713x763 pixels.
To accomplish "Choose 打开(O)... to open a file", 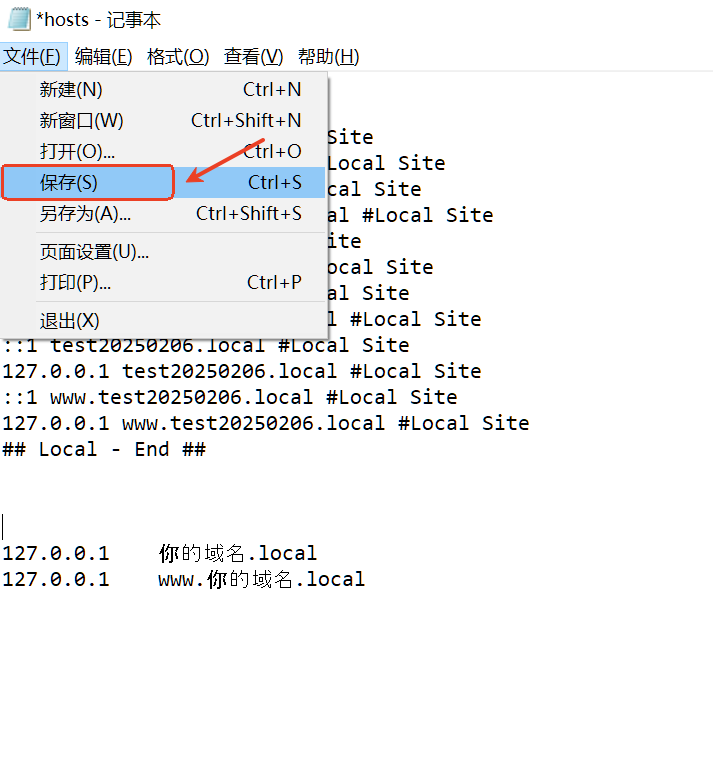I will click(x=77, y=152).
